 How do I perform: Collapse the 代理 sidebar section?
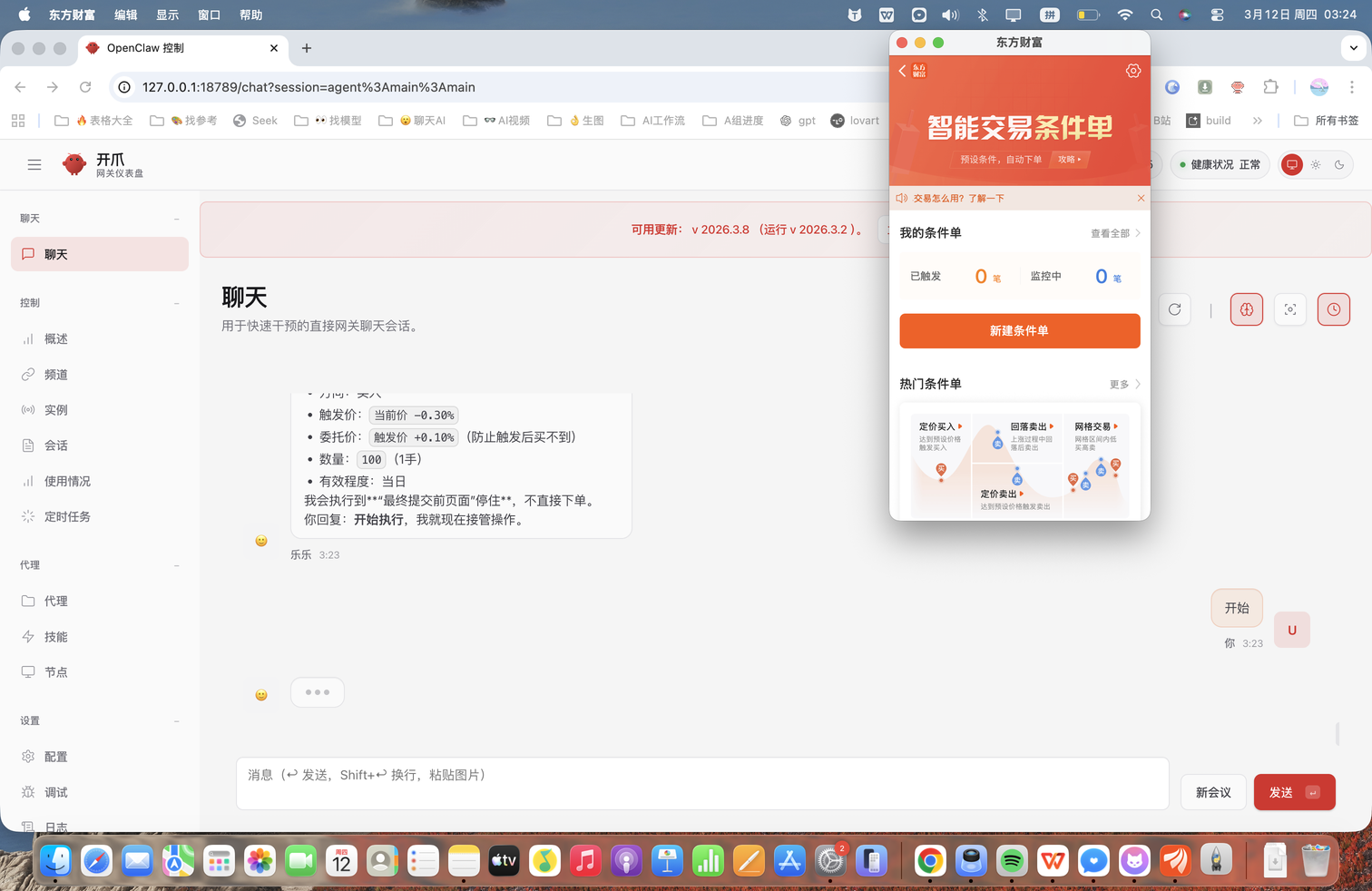tap(176, 565)
